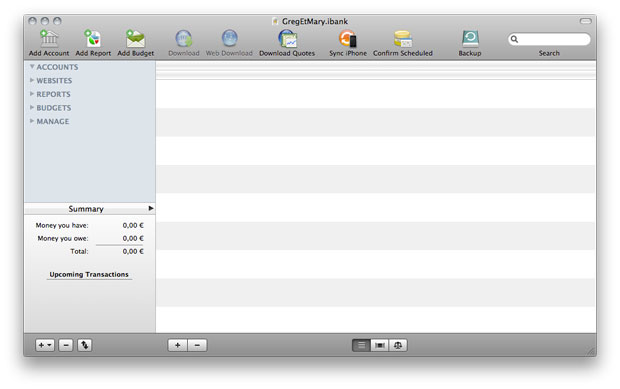This screenshot has width=620, height=389.
Task: Collapse the ACCOUNTS section triangle
Action: 32,67
